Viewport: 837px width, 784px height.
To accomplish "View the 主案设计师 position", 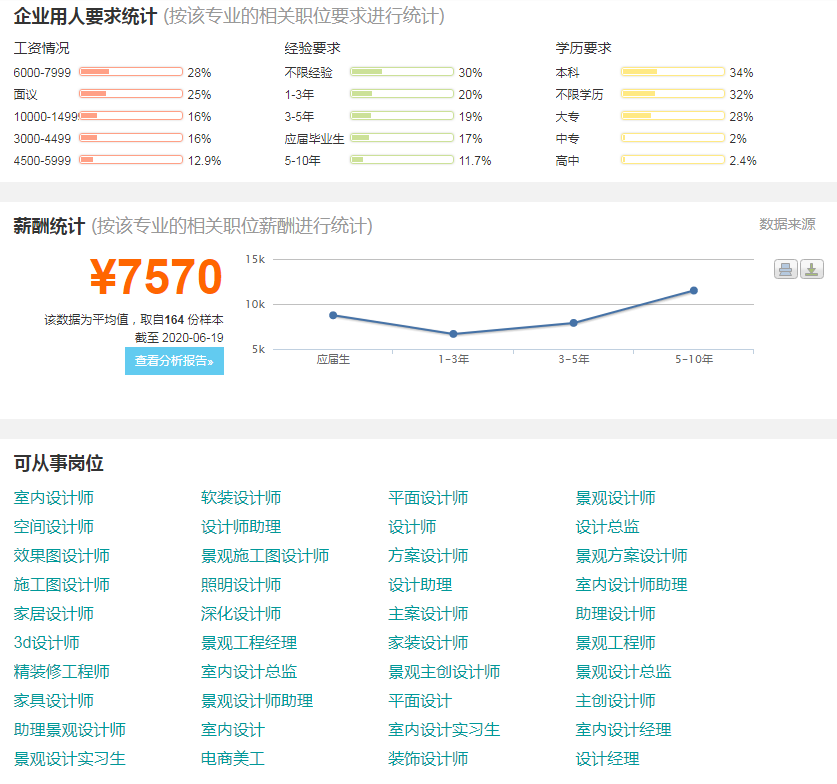I will point(428,613).
